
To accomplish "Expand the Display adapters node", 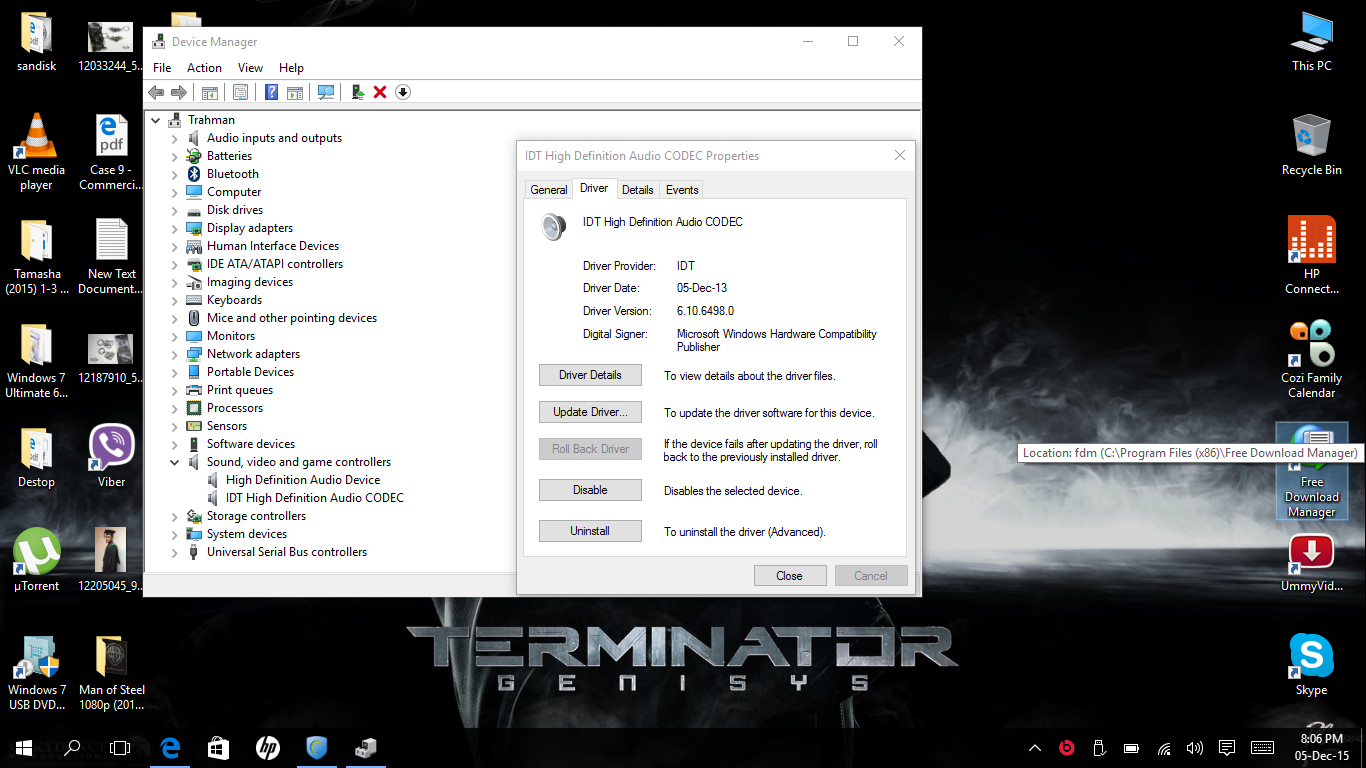I will tap(175, 228).
